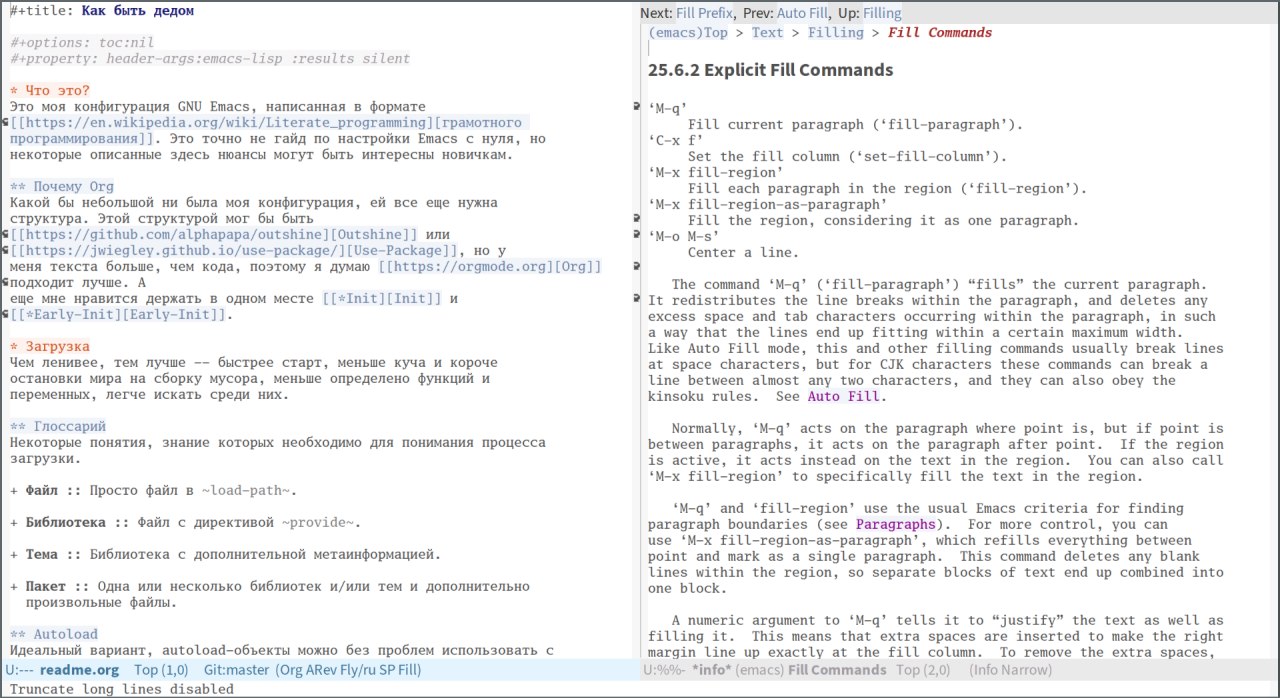Fold the '** Почему Org' subheading

(62, 187)
